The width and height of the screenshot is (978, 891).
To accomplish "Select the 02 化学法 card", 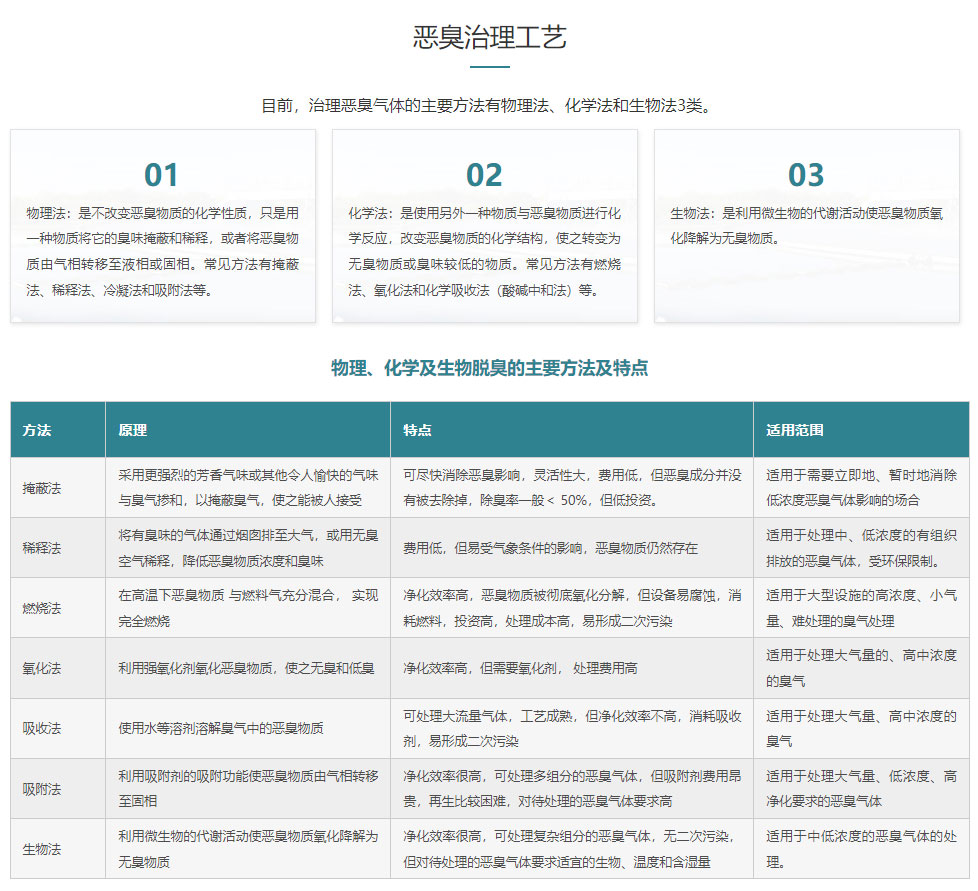I will 485,226.
